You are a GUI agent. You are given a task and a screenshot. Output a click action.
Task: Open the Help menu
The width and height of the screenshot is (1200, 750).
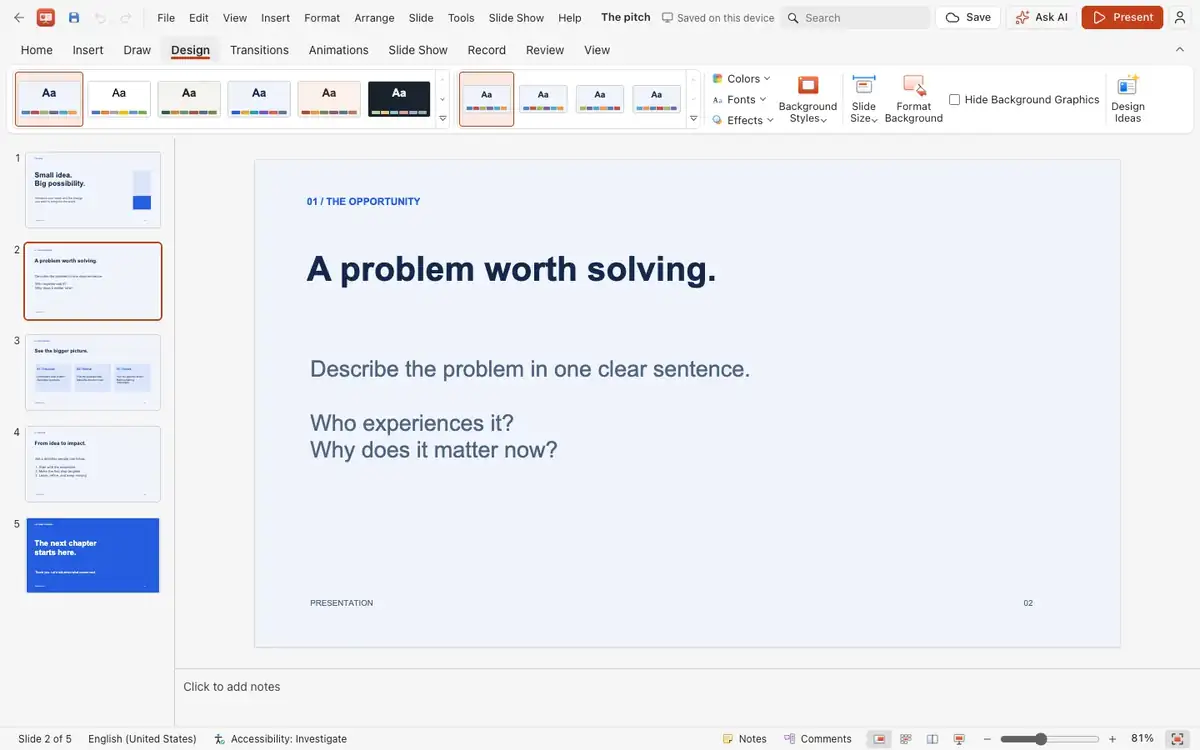[570, 18]
